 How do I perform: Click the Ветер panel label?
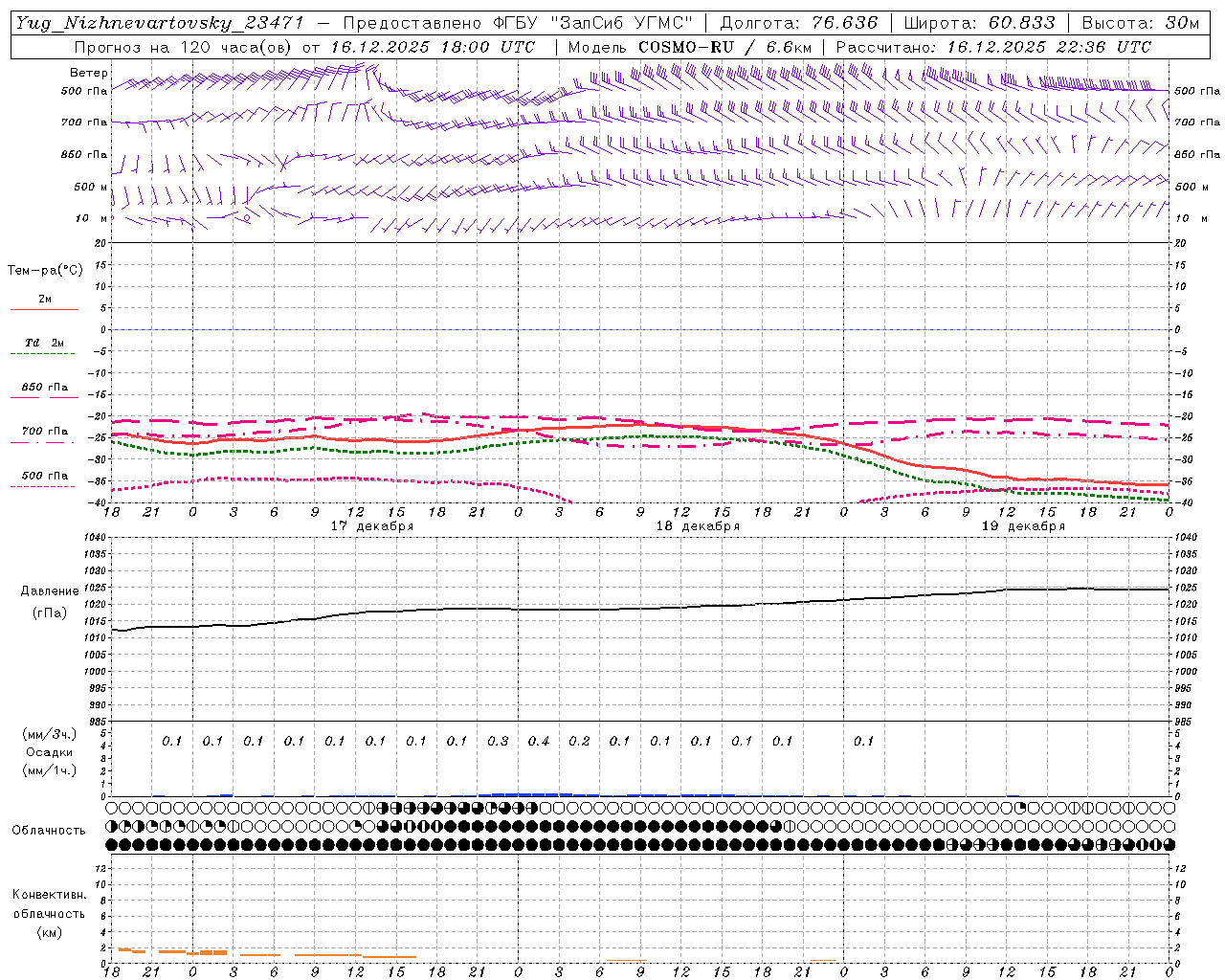(89, 73)
